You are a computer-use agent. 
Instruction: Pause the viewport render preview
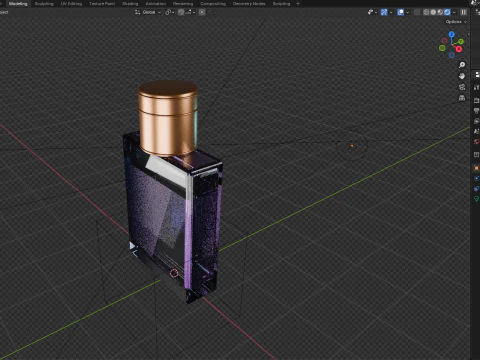click(x=464, y=12)
